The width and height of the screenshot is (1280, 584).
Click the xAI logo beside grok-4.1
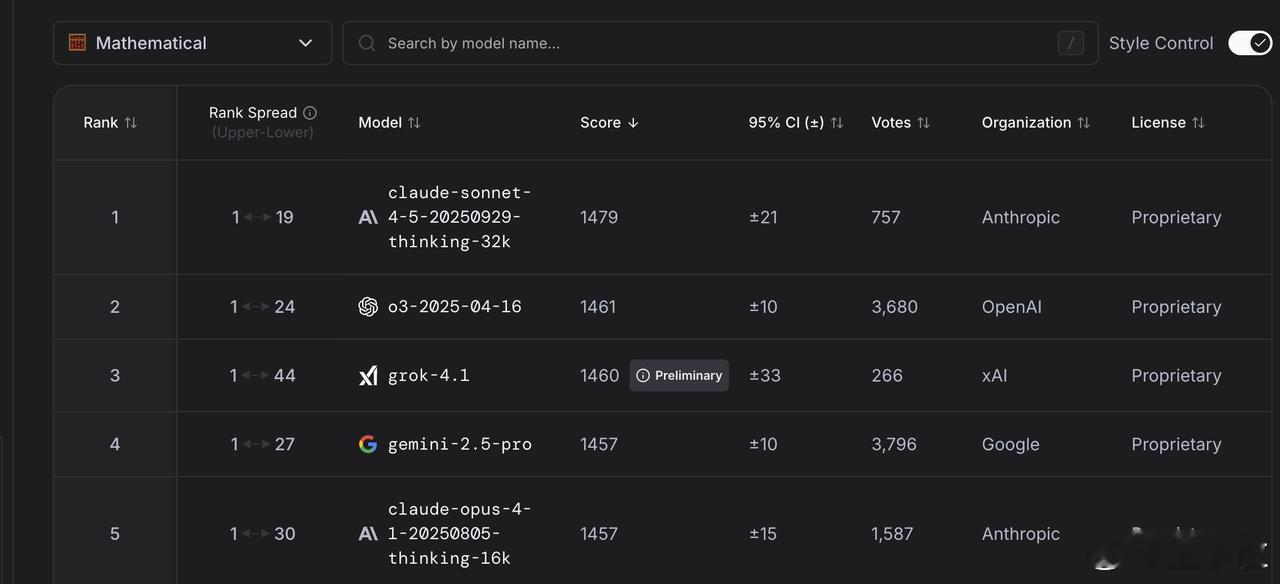click(x=368, y=376)
